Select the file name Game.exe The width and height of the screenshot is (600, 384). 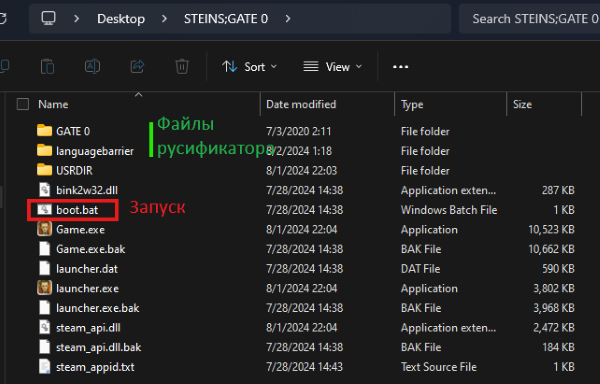(80, 229)
